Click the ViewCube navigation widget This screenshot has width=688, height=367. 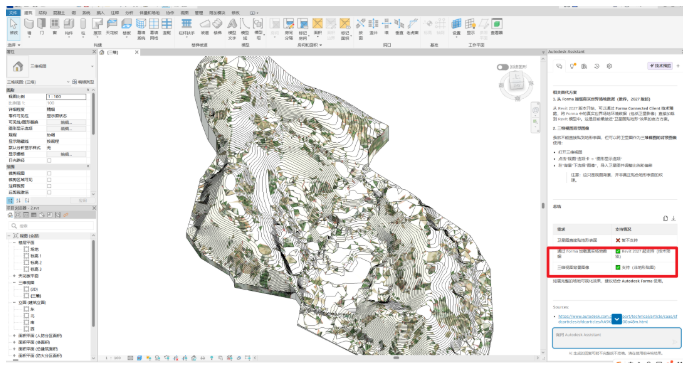[x=516, y=83]
